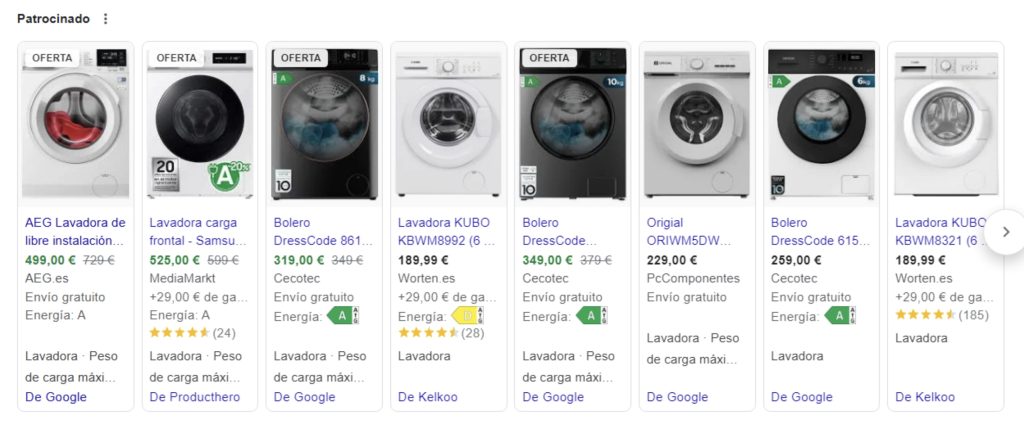Click Bolero DressCode 615 title link
Screen dimensions: 1024x421
[x=821, y=232]
